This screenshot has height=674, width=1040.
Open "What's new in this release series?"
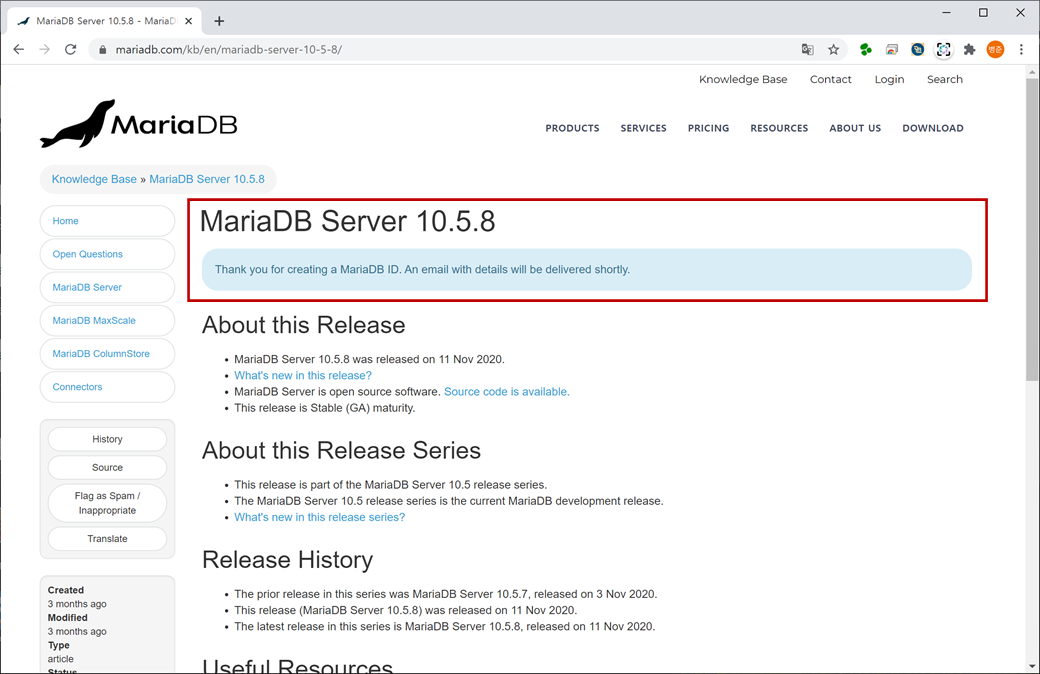pyautogui.click(x=320, y=517)
